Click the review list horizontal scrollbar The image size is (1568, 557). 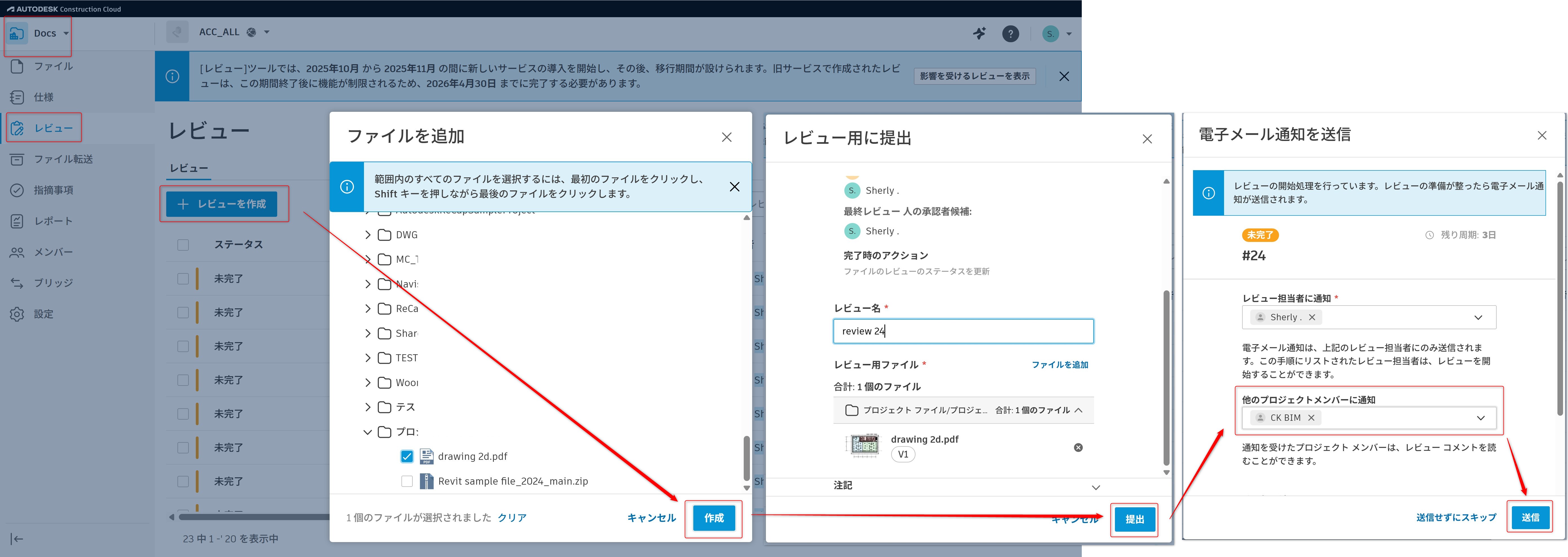pyautogui.click(x=254, y=517)
